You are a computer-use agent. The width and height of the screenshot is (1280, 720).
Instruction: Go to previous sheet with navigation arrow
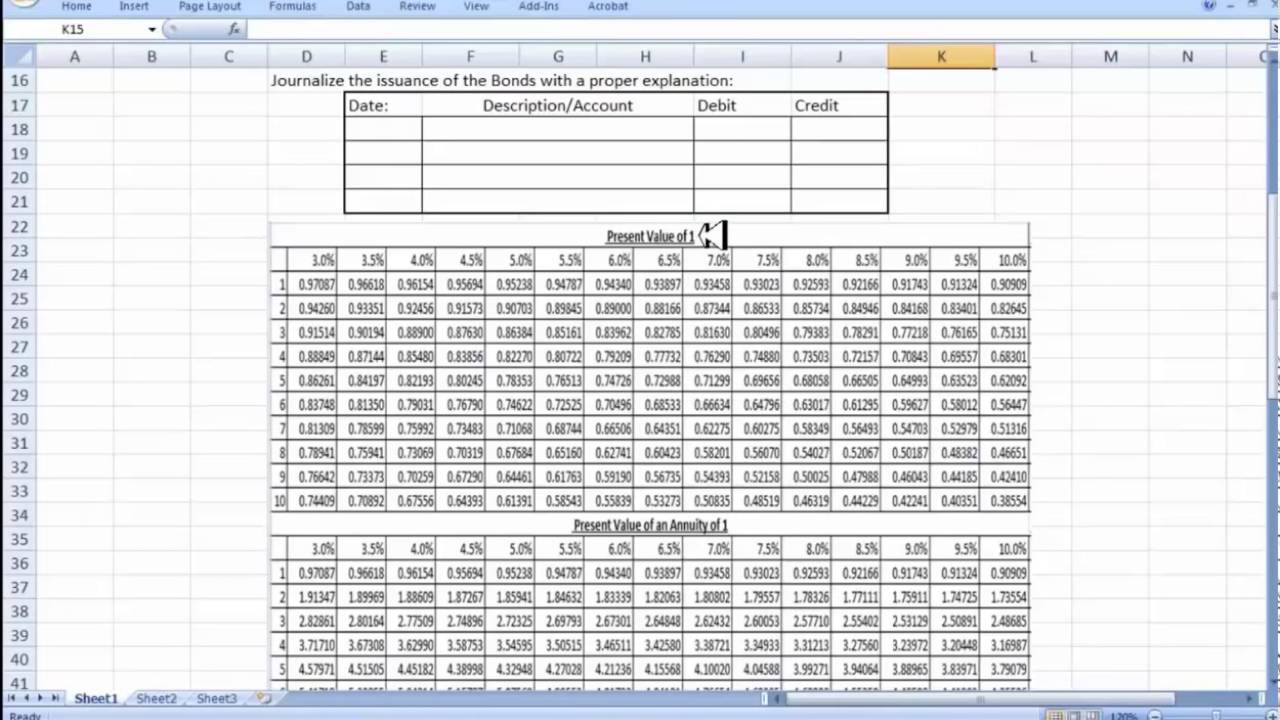coord(27,698)
